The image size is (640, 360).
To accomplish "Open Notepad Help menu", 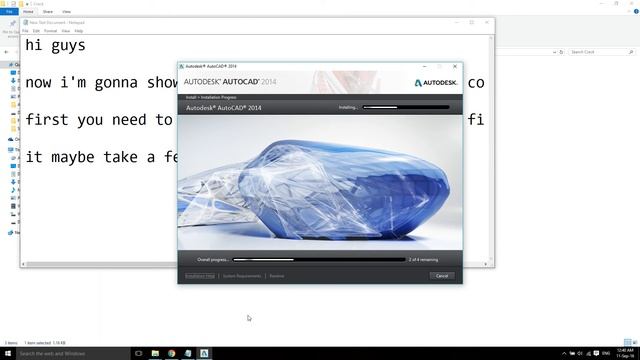I will click(79, 31).
